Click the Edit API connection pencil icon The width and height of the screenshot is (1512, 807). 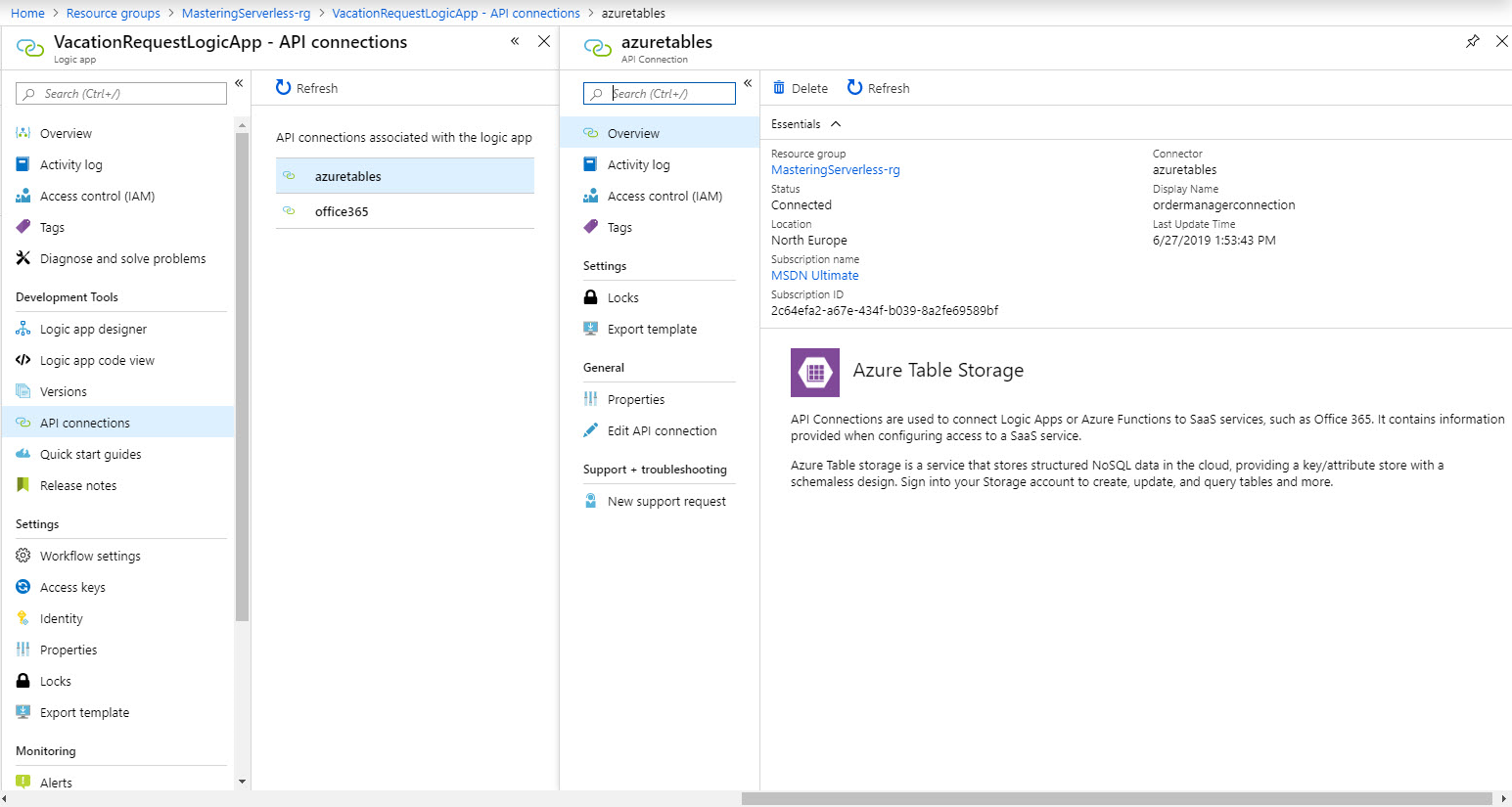tap(590, 430)
